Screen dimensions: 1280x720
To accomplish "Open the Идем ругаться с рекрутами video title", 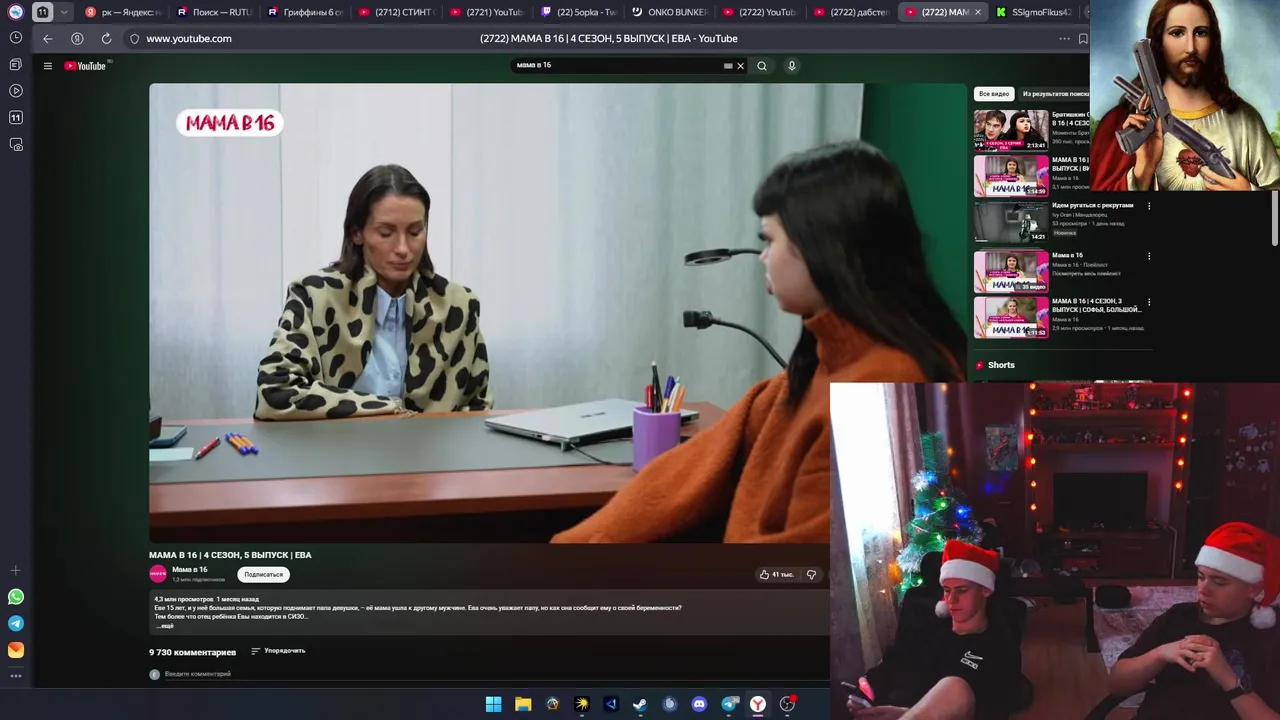I will click(1092, 205).
